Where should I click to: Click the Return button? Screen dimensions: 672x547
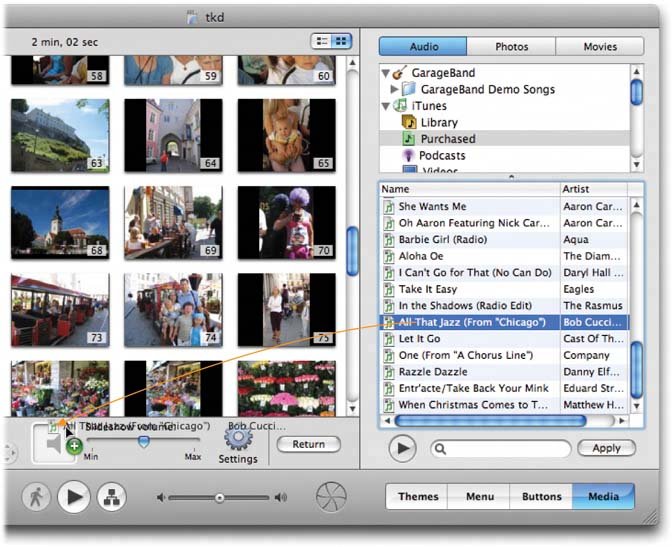coord(308,444)
